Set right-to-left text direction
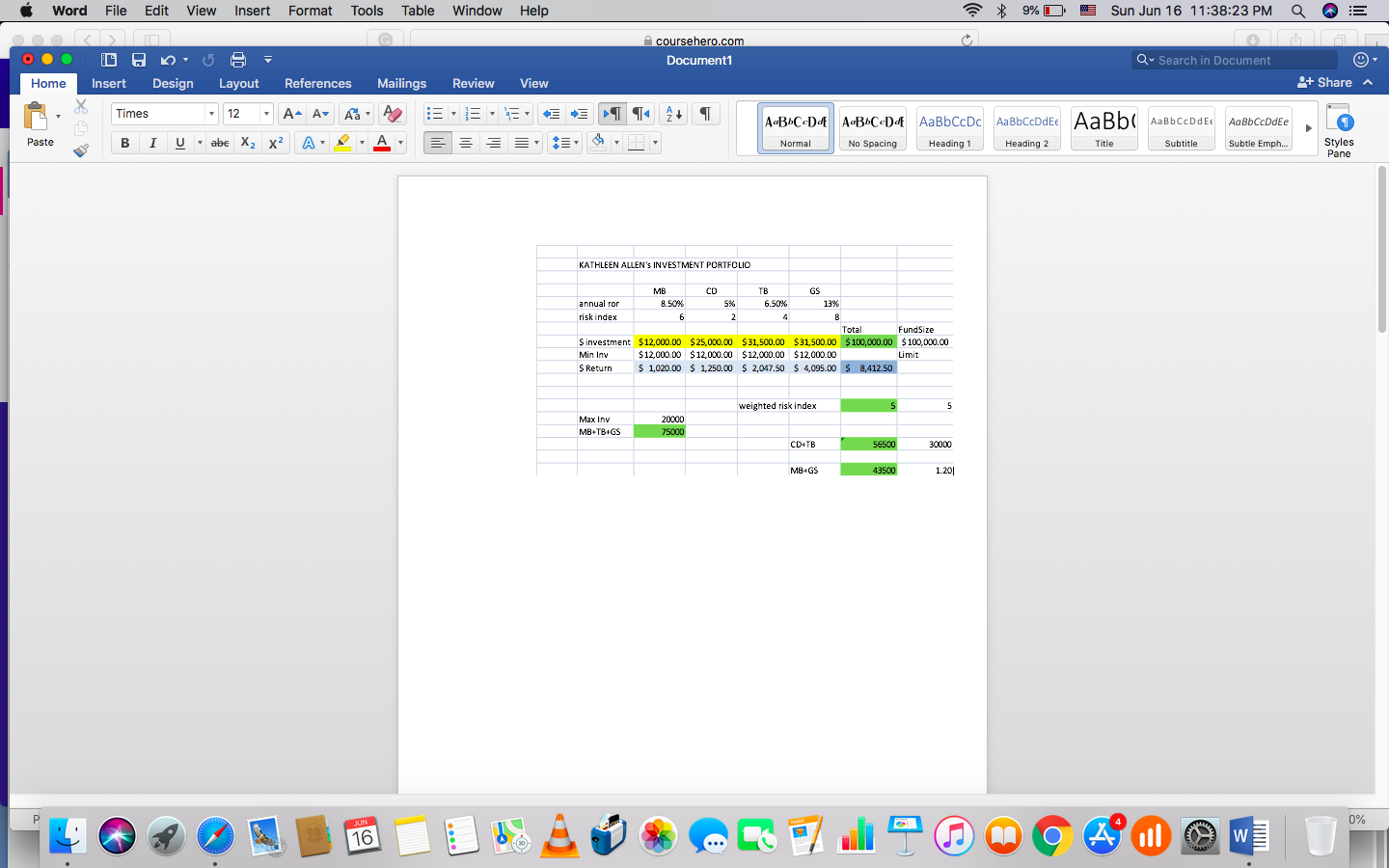The width and height of the screenshot is (1389, 868). pyautogui.click(x=640, y=114)
